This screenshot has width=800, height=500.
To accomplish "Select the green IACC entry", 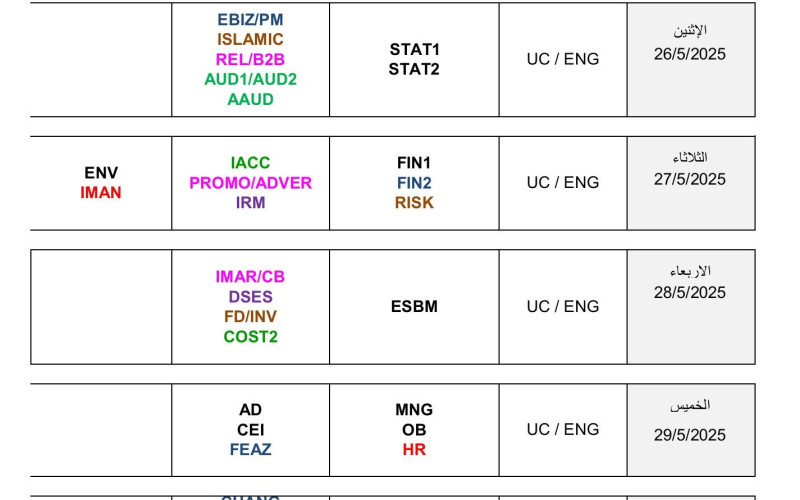I will [x=250, y=163].
